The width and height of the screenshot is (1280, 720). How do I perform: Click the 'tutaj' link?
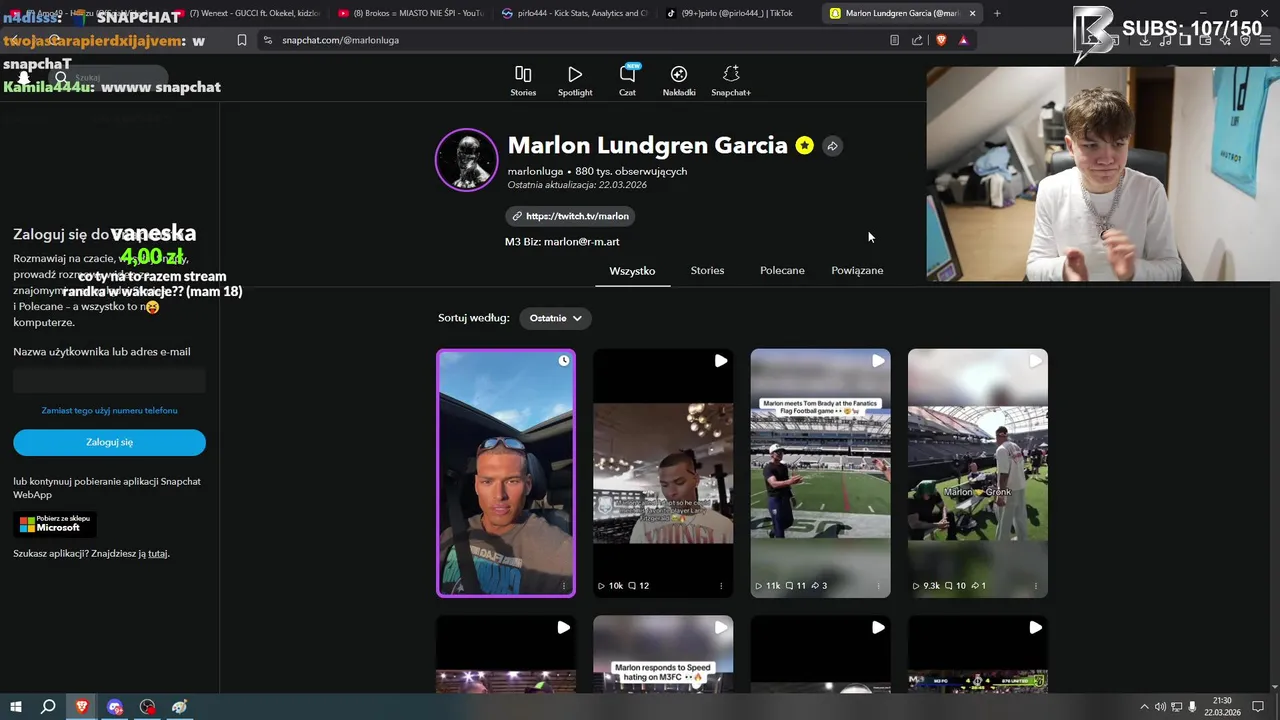157,553
